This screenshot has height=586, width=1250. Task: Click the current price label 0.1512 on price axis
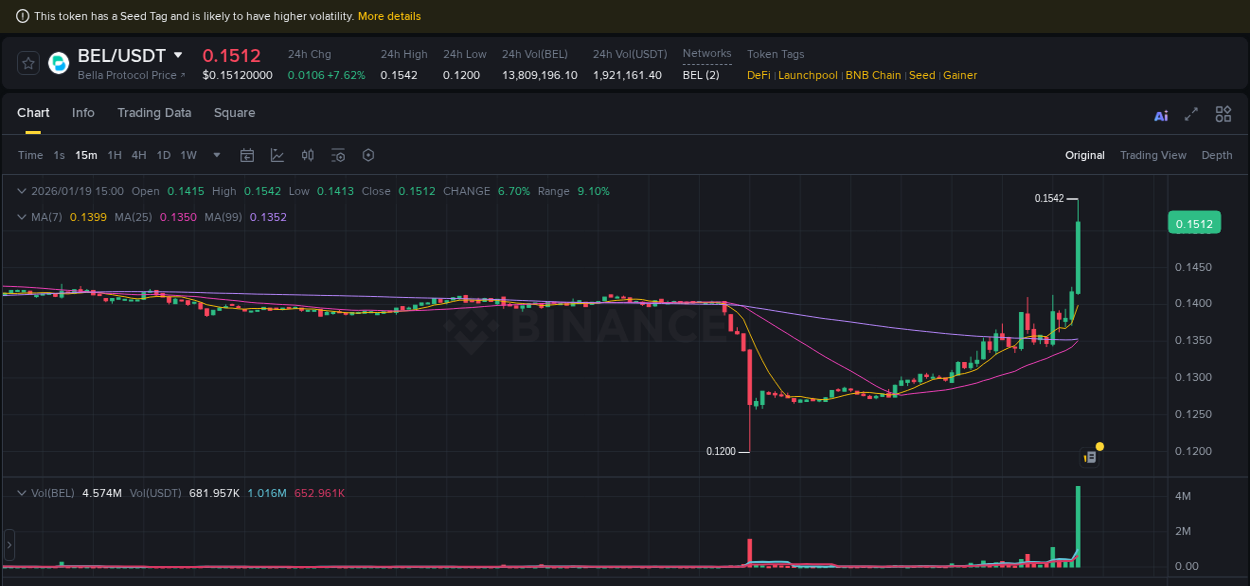(1194, 222)
